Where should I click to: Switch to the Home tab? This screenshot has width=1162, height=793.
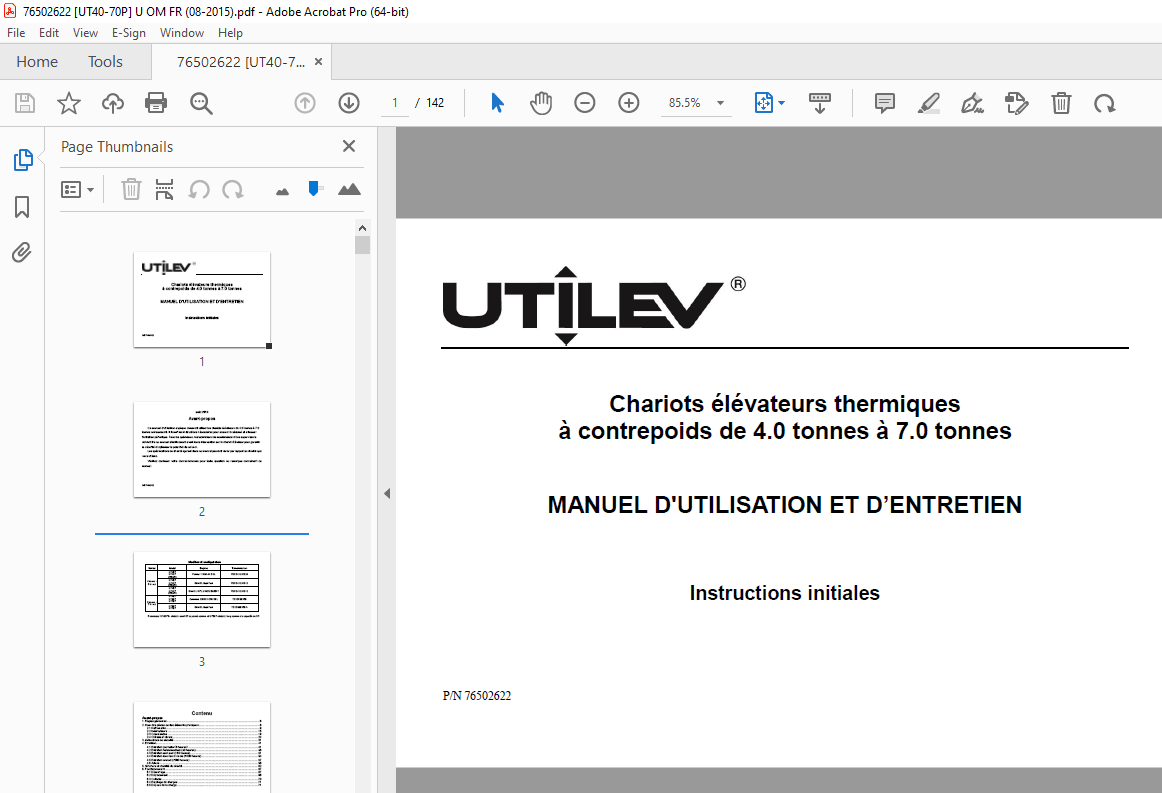(x=37, y=61)
